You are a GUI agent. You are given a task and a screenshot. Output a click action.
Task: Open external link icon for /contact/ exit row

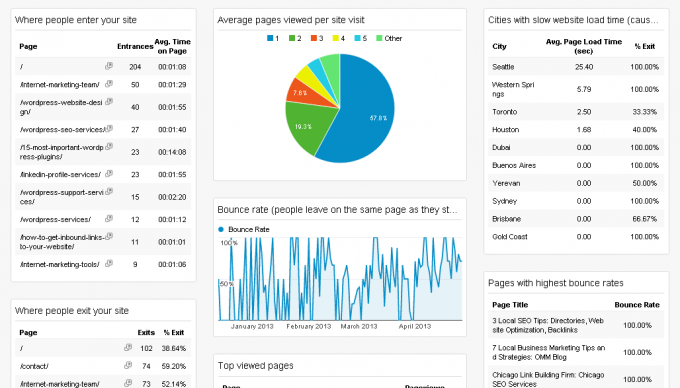pos(128,365)
